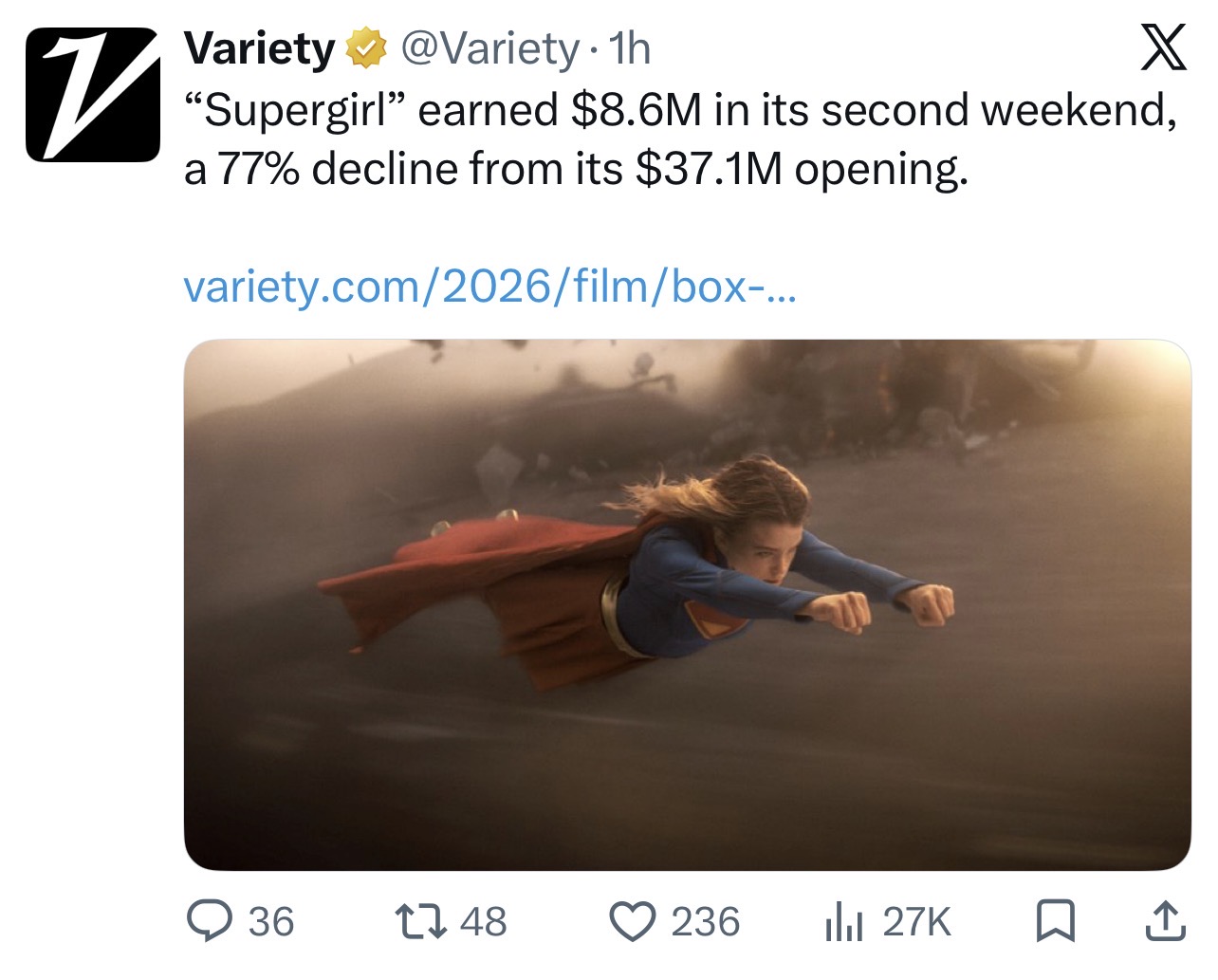Click the tweet line mentioning 77% decline
1218x980 pixels.
pyautogui.click(x=577, y=170)
